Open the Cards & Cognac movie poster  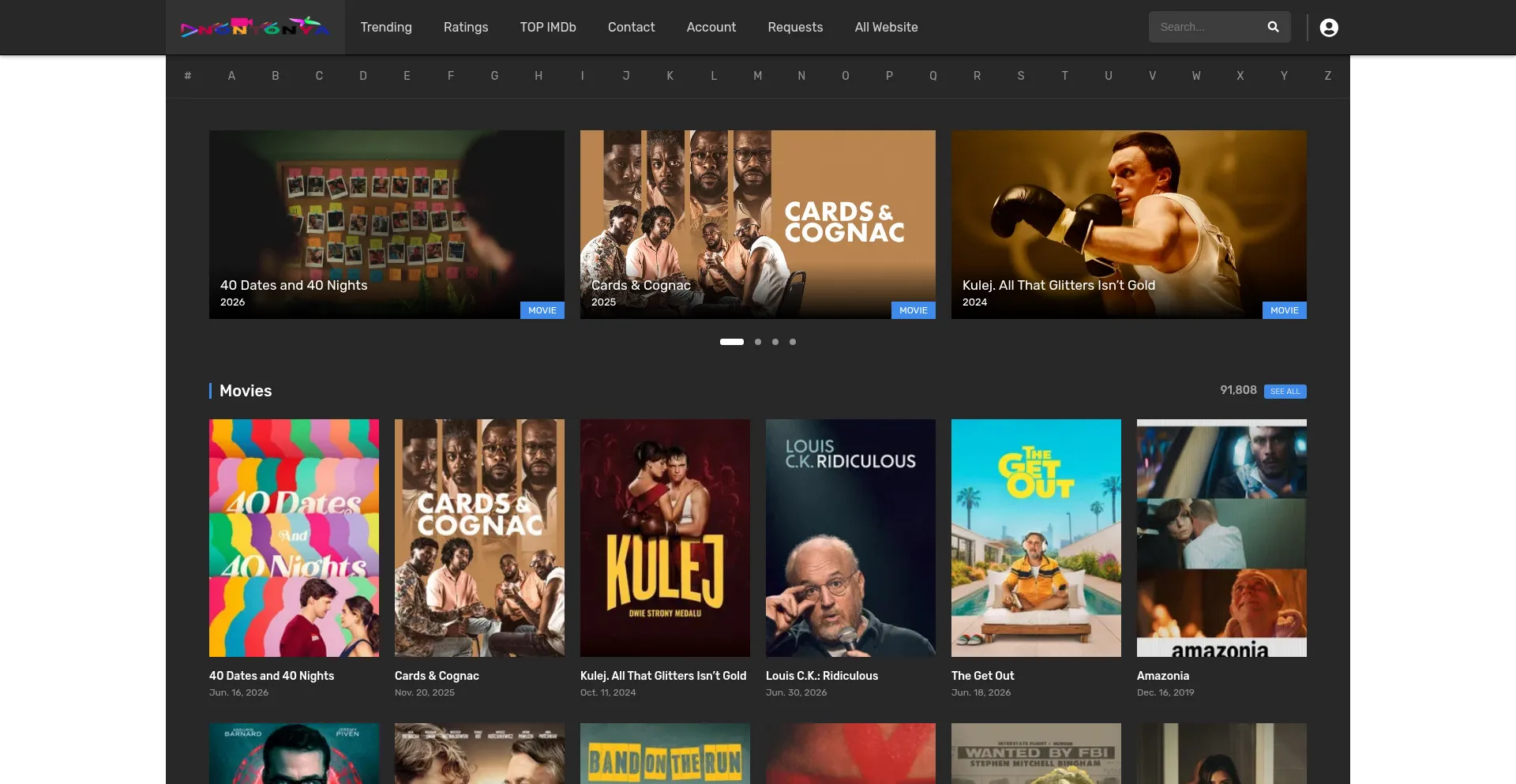point(479,538)
